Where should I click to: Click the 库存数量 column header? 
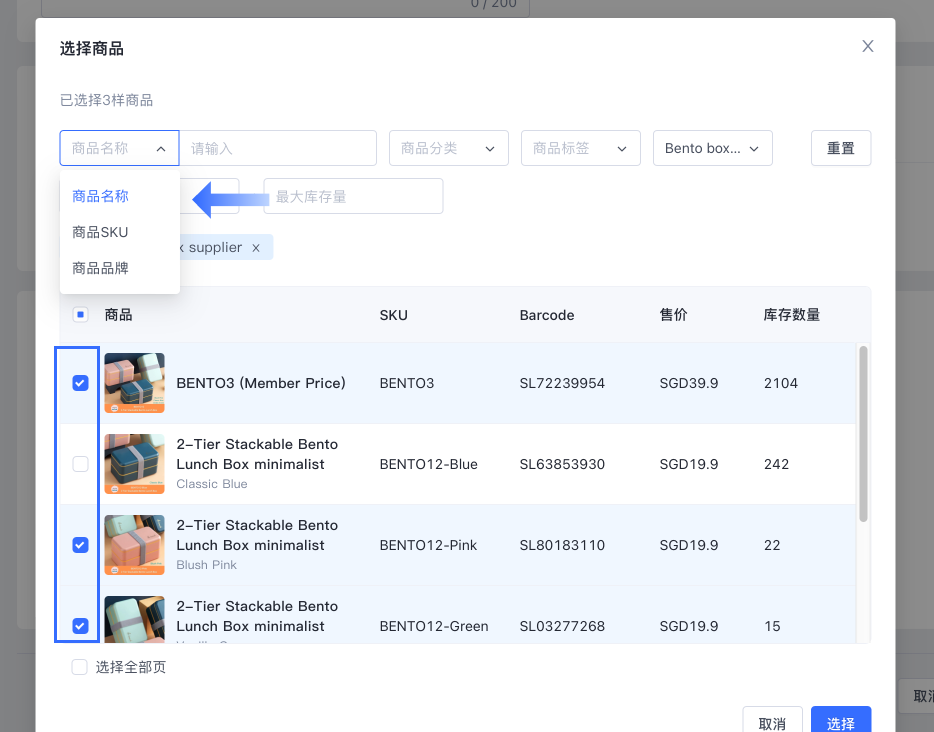[x=792, y=314]
